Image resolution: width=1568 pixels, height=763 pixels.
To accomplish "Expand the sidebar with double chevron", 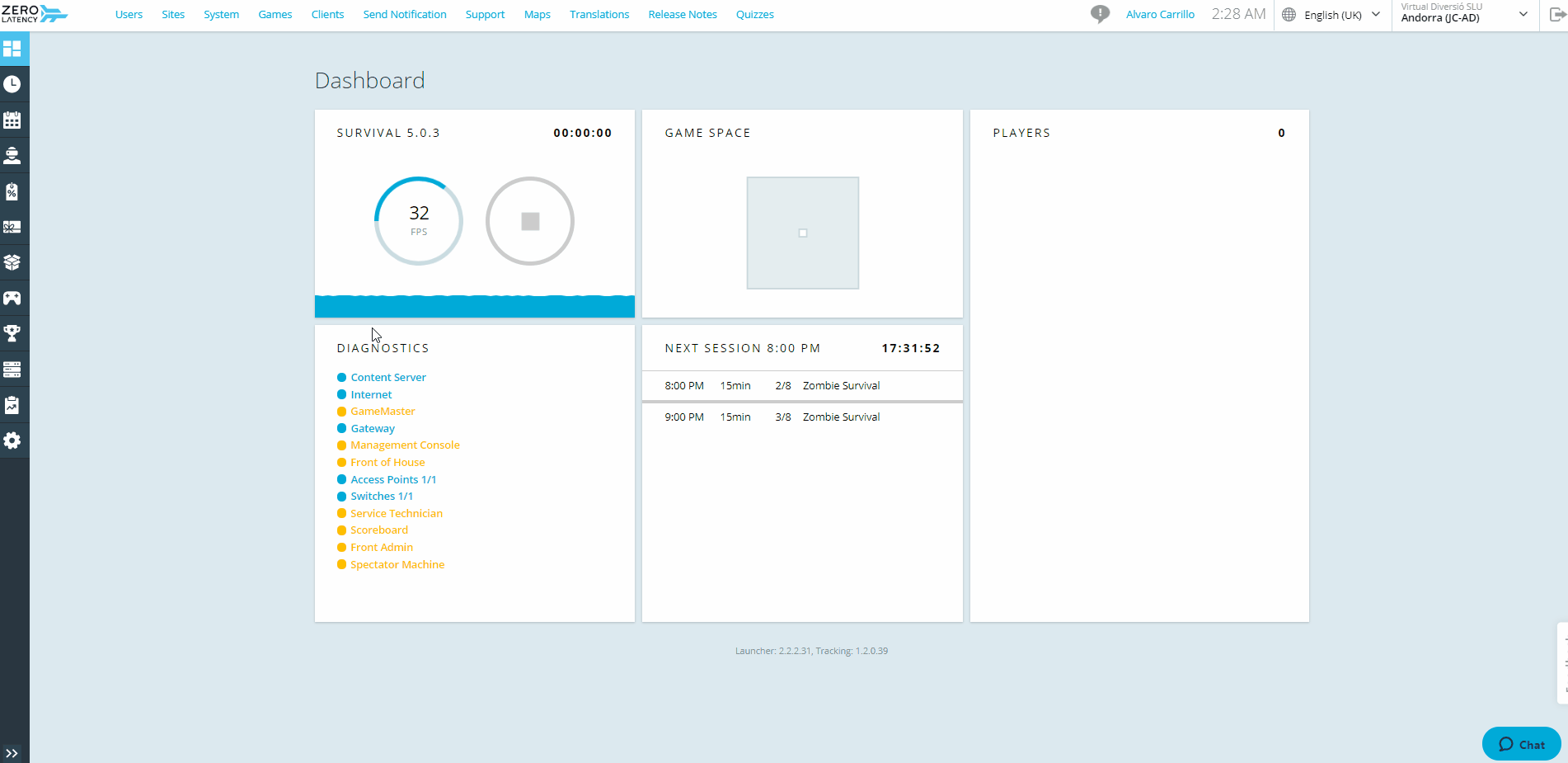I will (12, 753).
